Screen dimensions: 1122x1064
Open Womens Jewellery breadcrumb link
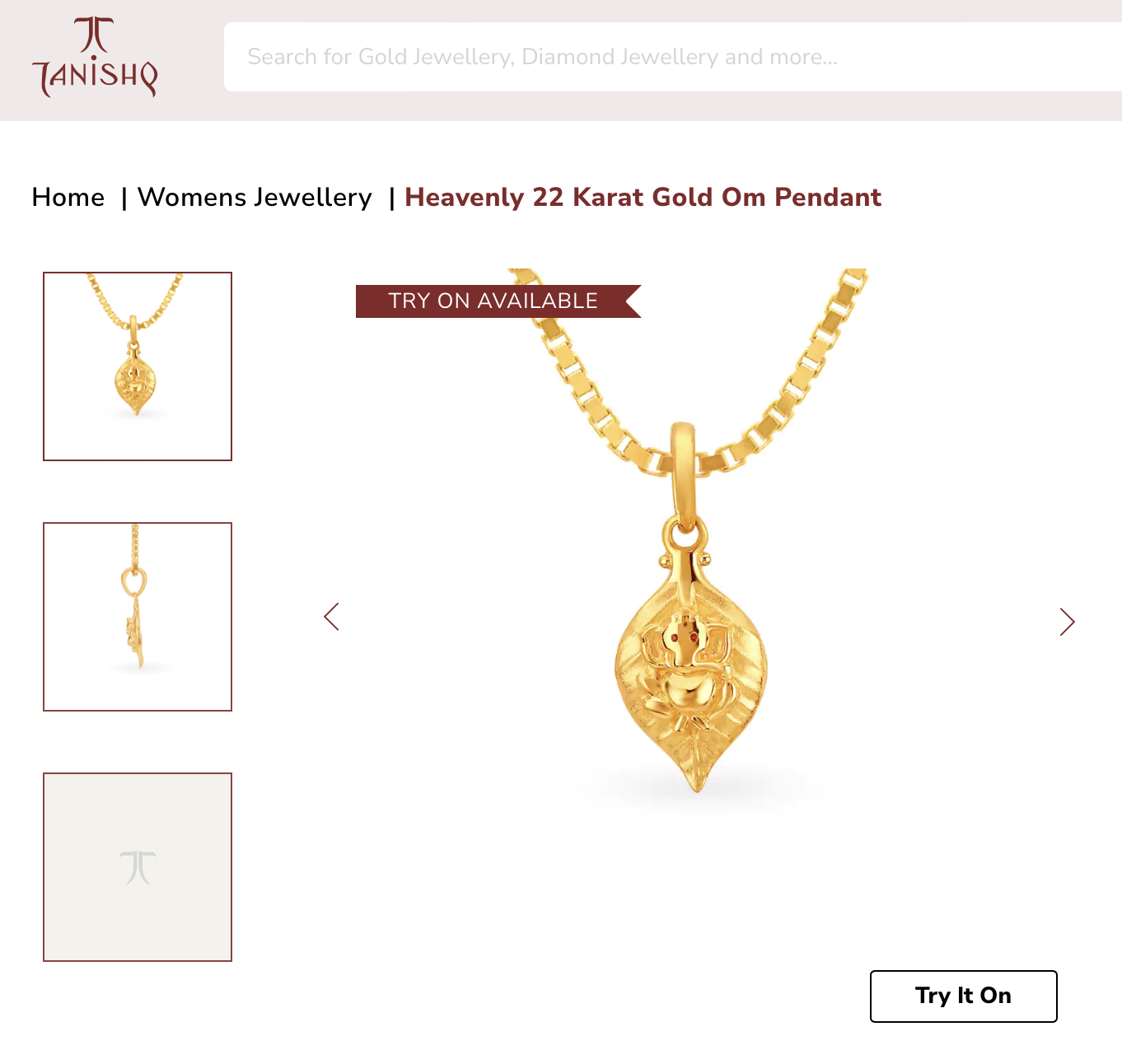(255, 198)
